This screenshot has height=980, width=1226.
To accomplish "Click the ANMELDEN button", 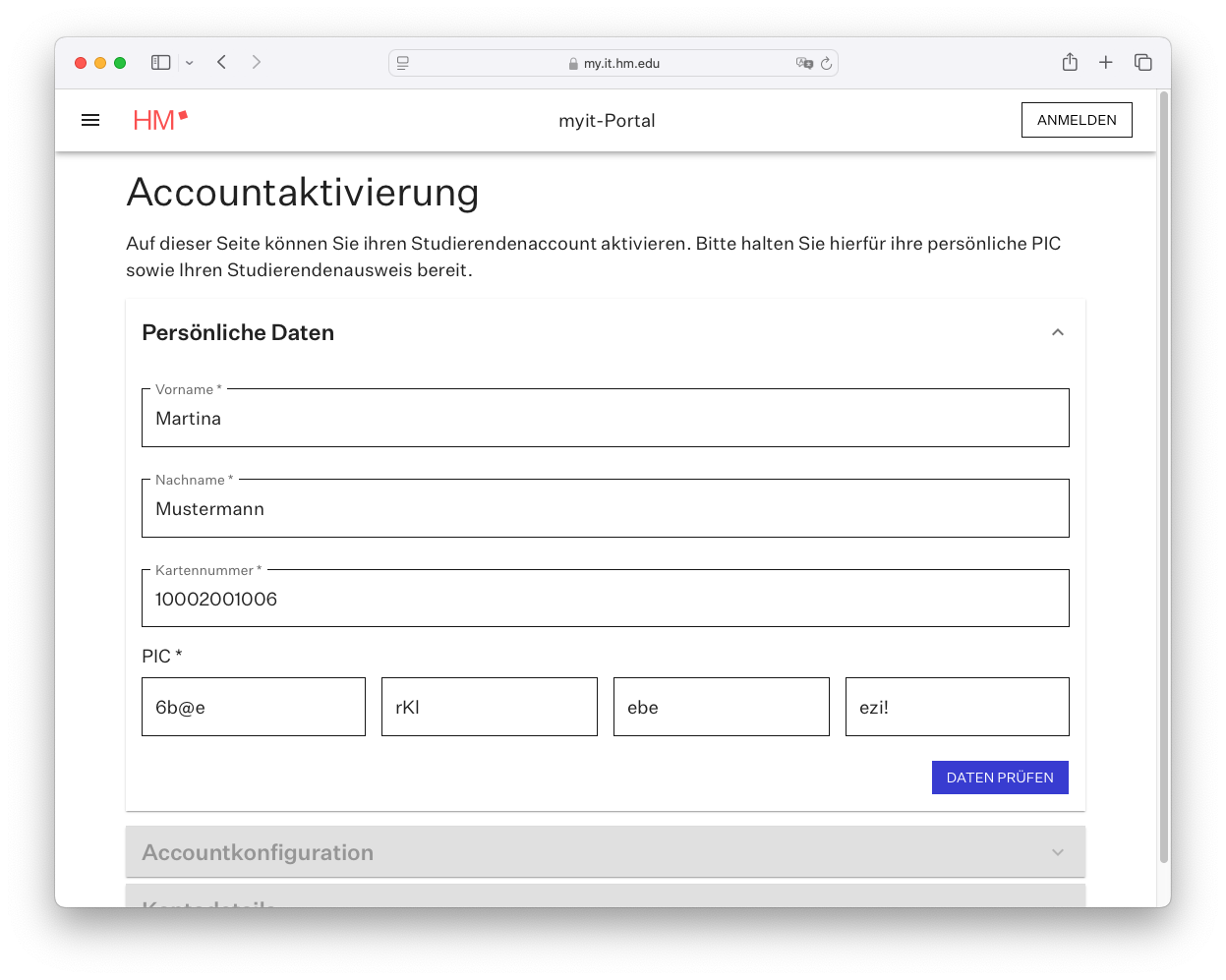I will coord(1077,120).
